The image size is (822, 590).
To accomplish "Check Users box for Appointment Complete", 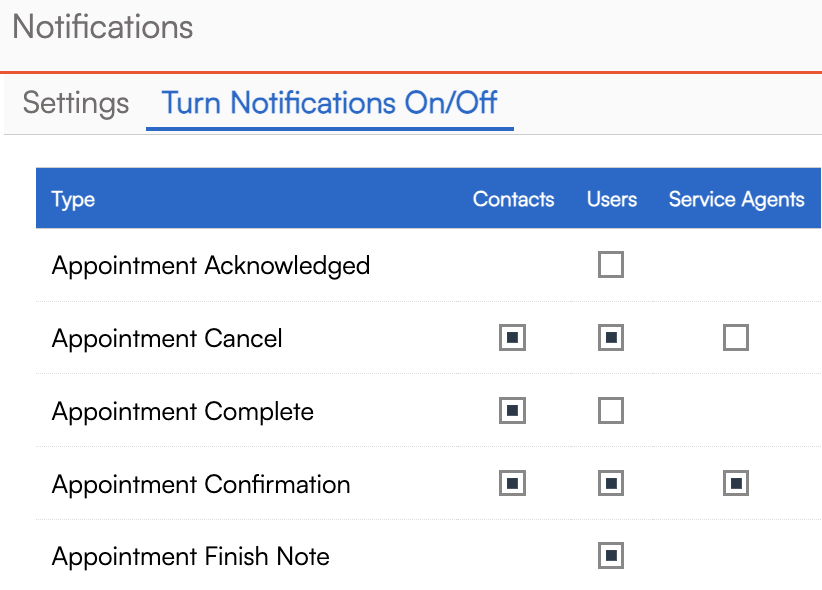I will coord(611,411).
